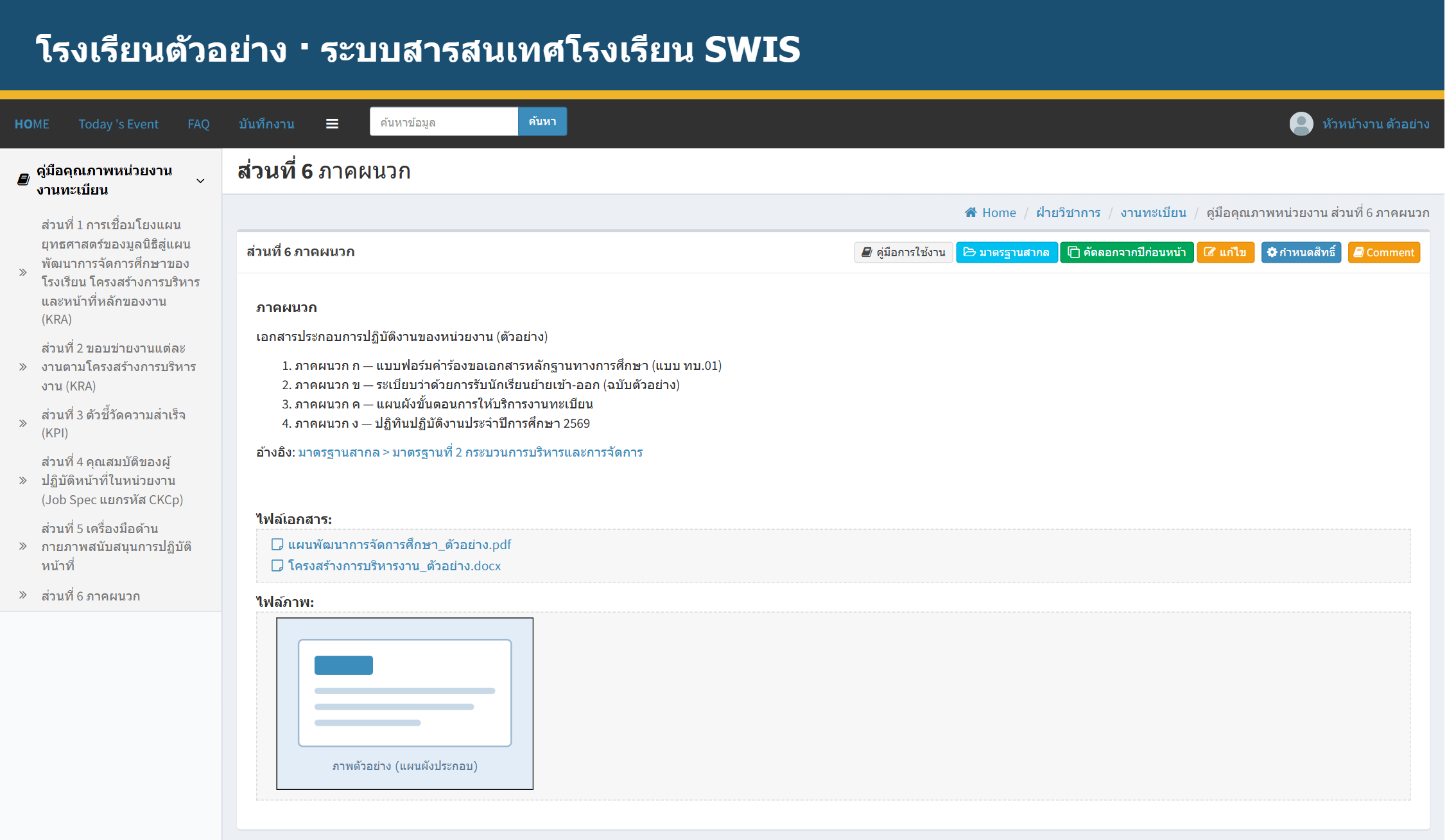Follow the งานทะเบียน breadcrumb link
The height and width of the screenshot is (840, 1456).
coord(1153,213)
